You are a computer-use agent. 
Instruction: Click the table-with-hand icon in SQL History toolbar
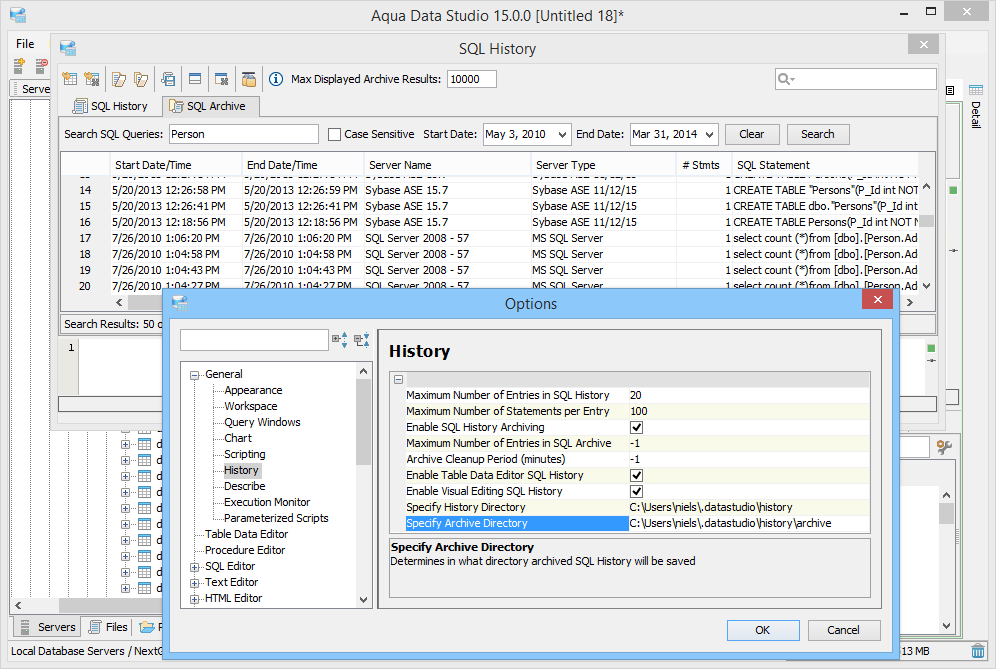(70, 79)
